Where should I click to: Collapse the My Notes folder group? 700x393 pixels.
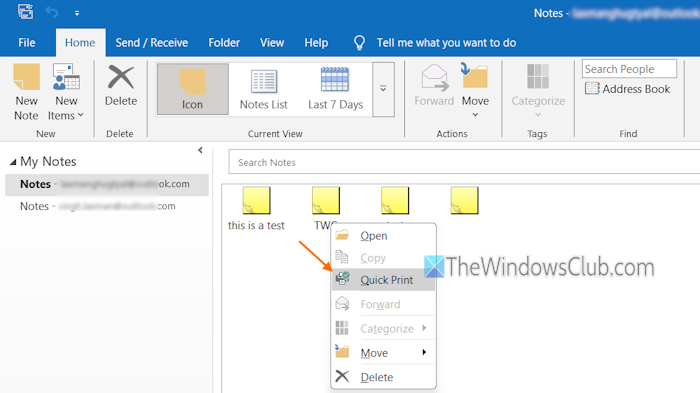click(13, 162)
